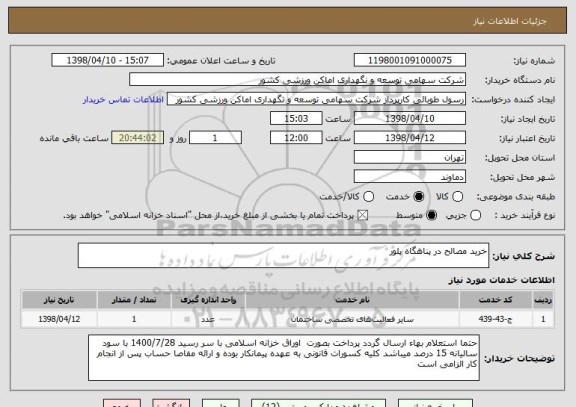The width and height of the screenshot is (576, 407).
Task: Click the نام دستگاه خریدار field
Action: click(x=298, y=80)
